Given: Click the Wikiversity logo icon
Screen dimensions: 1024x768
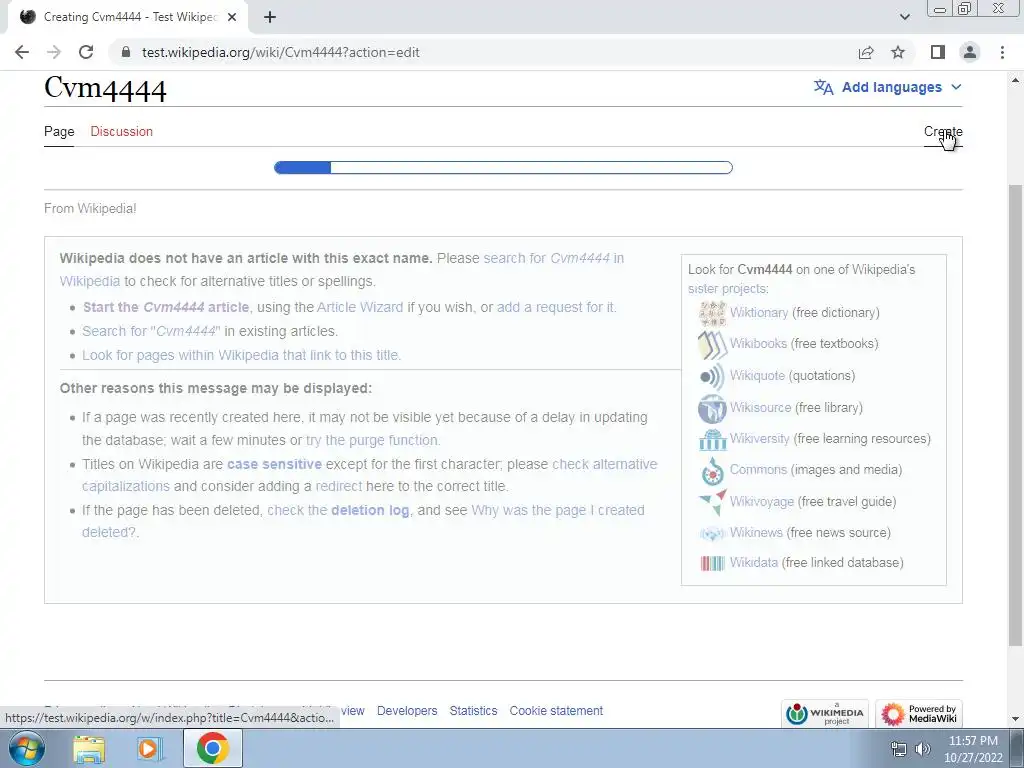Looking at the screenshot, I should 712,439.
